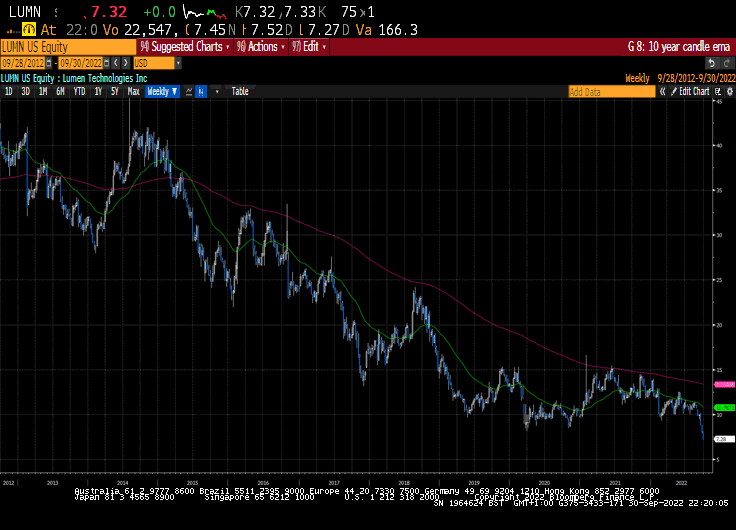Open the Table view
The image size is (736, 530).
240,92
